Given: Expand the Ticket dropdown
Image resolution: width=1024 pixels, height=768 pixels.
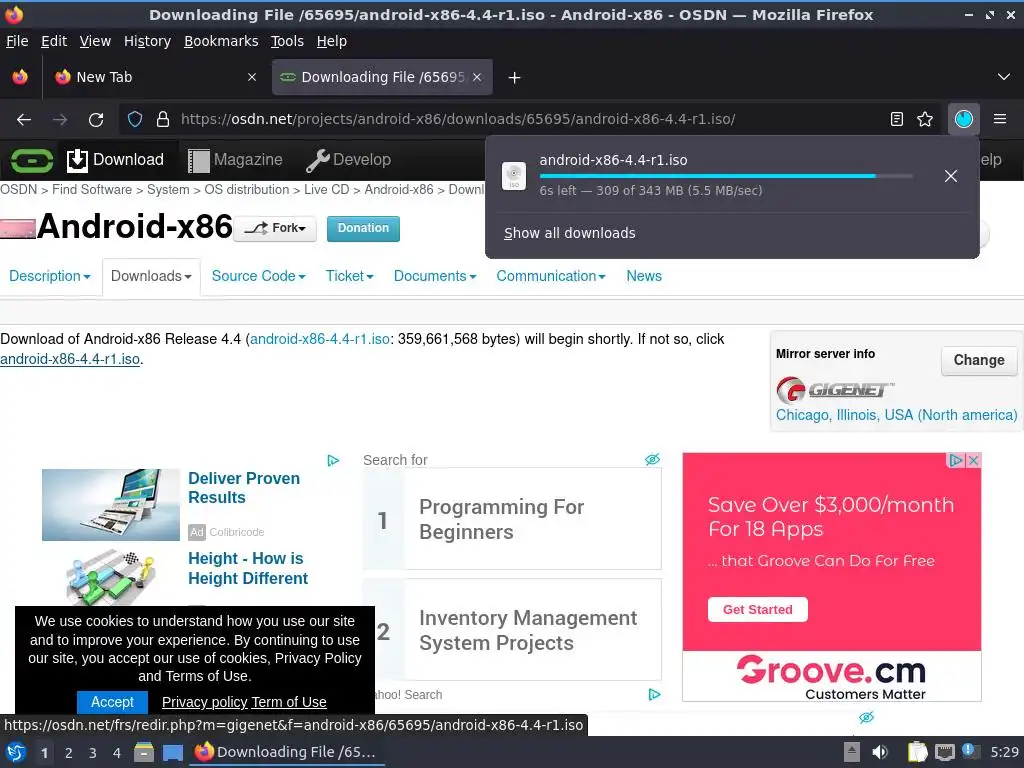Looking at the screenshot, I should point(349,276).
